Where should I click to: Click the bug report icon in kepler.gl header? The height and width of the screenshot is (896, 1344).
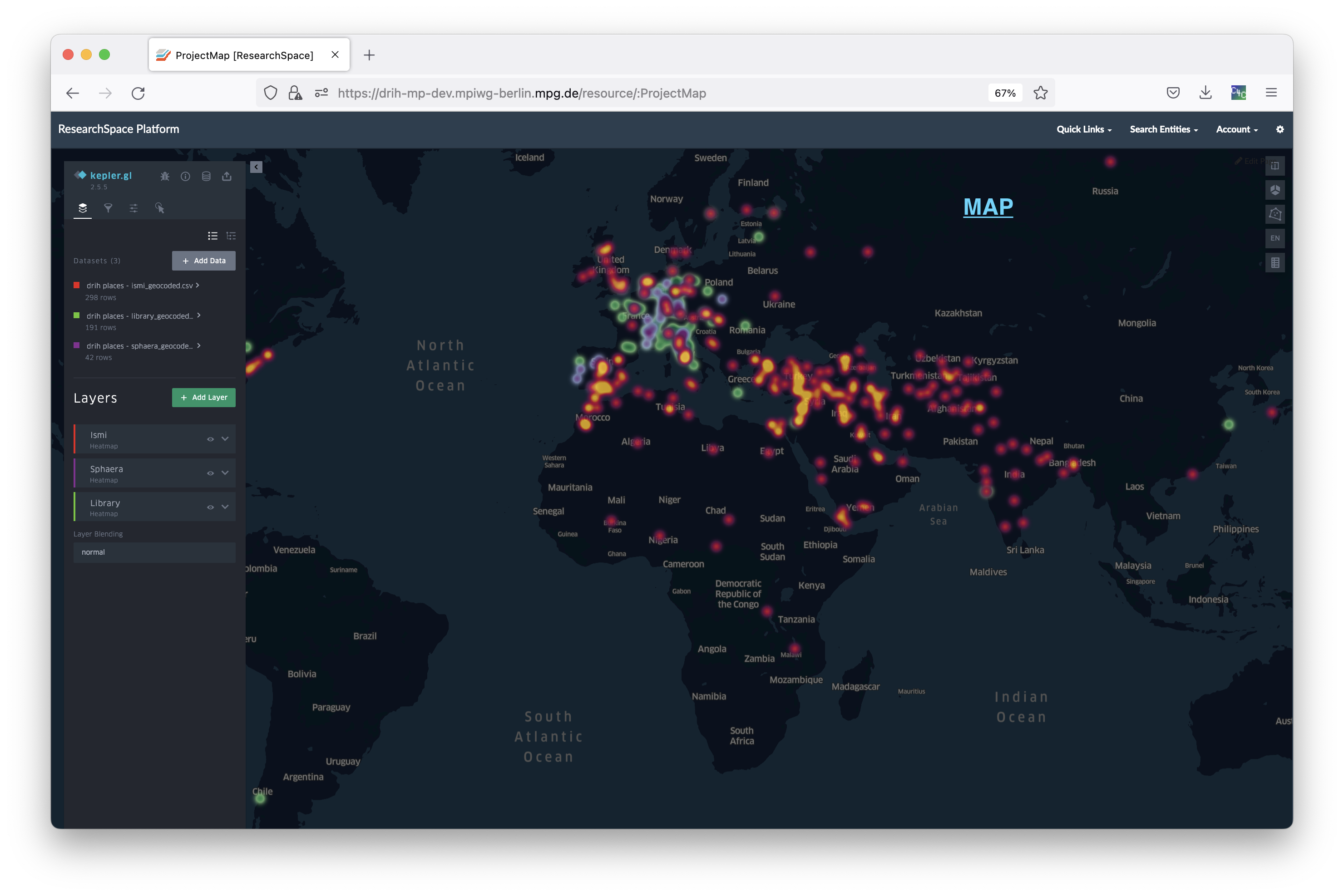(x=165, y=176)
